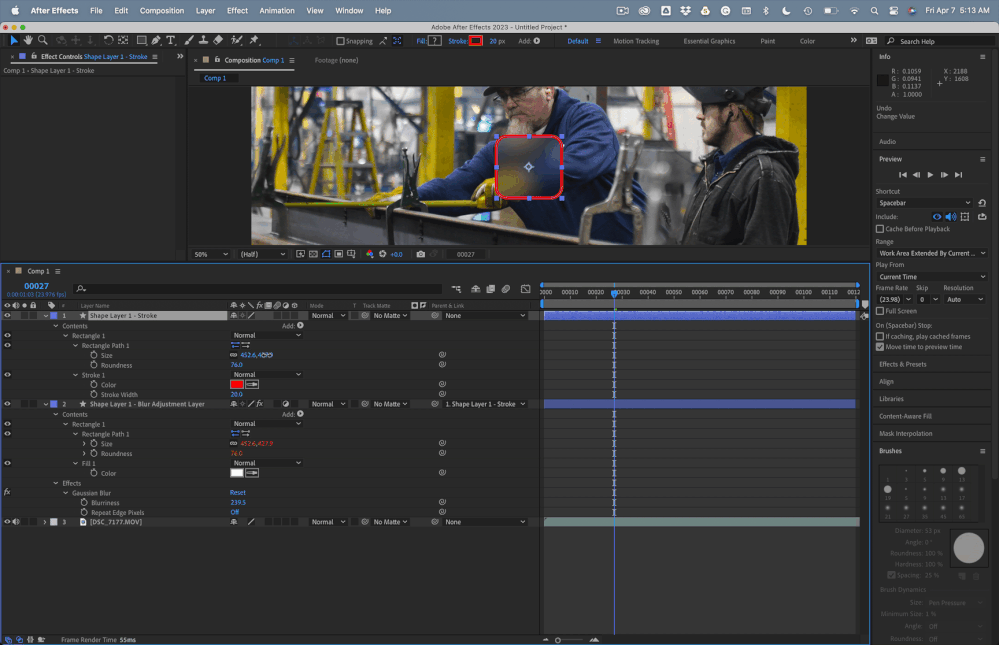This screenshot has height=645, width=999.
Task: Open the Composition menu
Action: pos(162,10)
